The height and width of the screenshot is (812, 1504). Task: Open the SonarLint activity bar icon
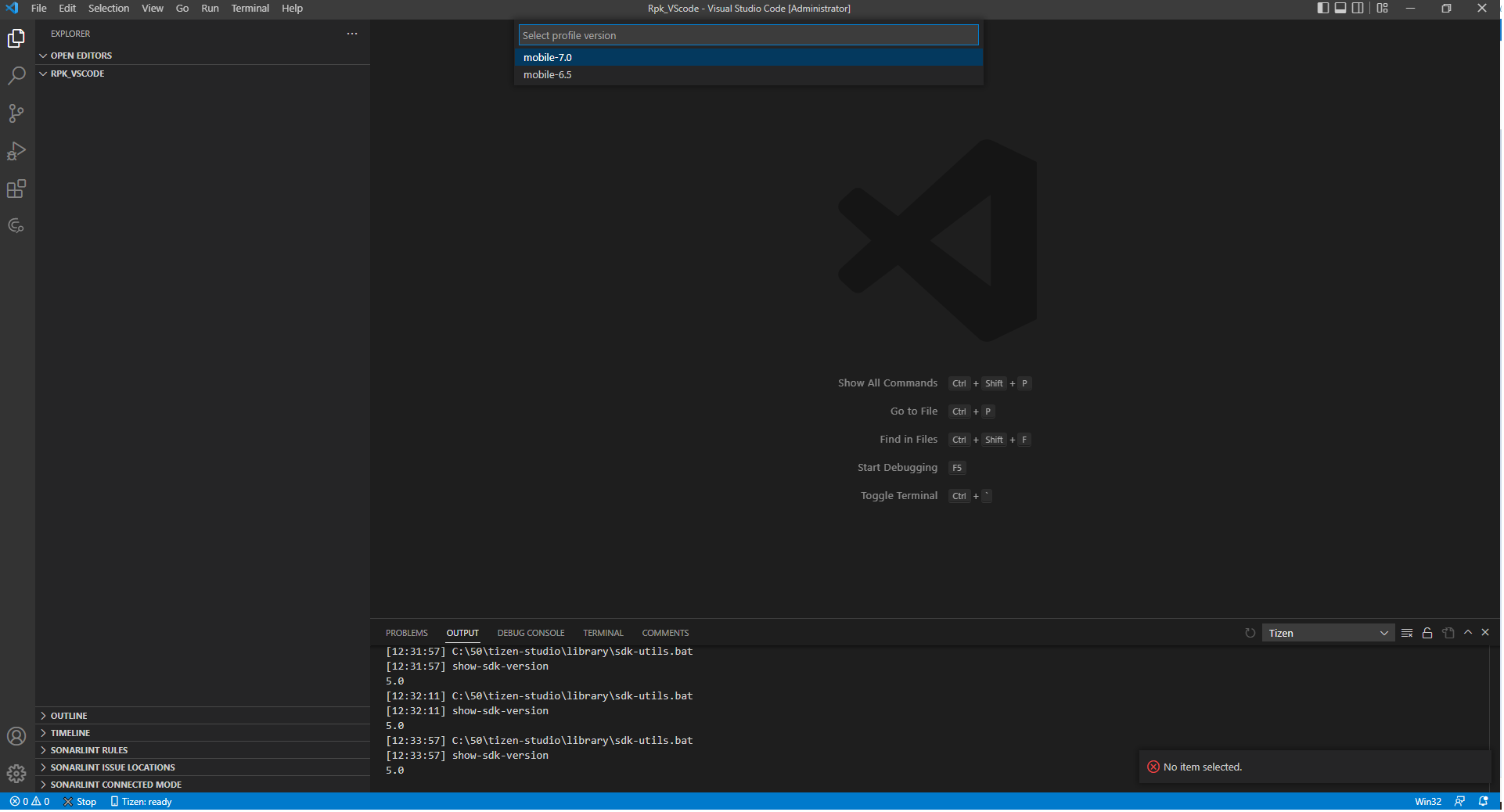click(x=16, y=226)
